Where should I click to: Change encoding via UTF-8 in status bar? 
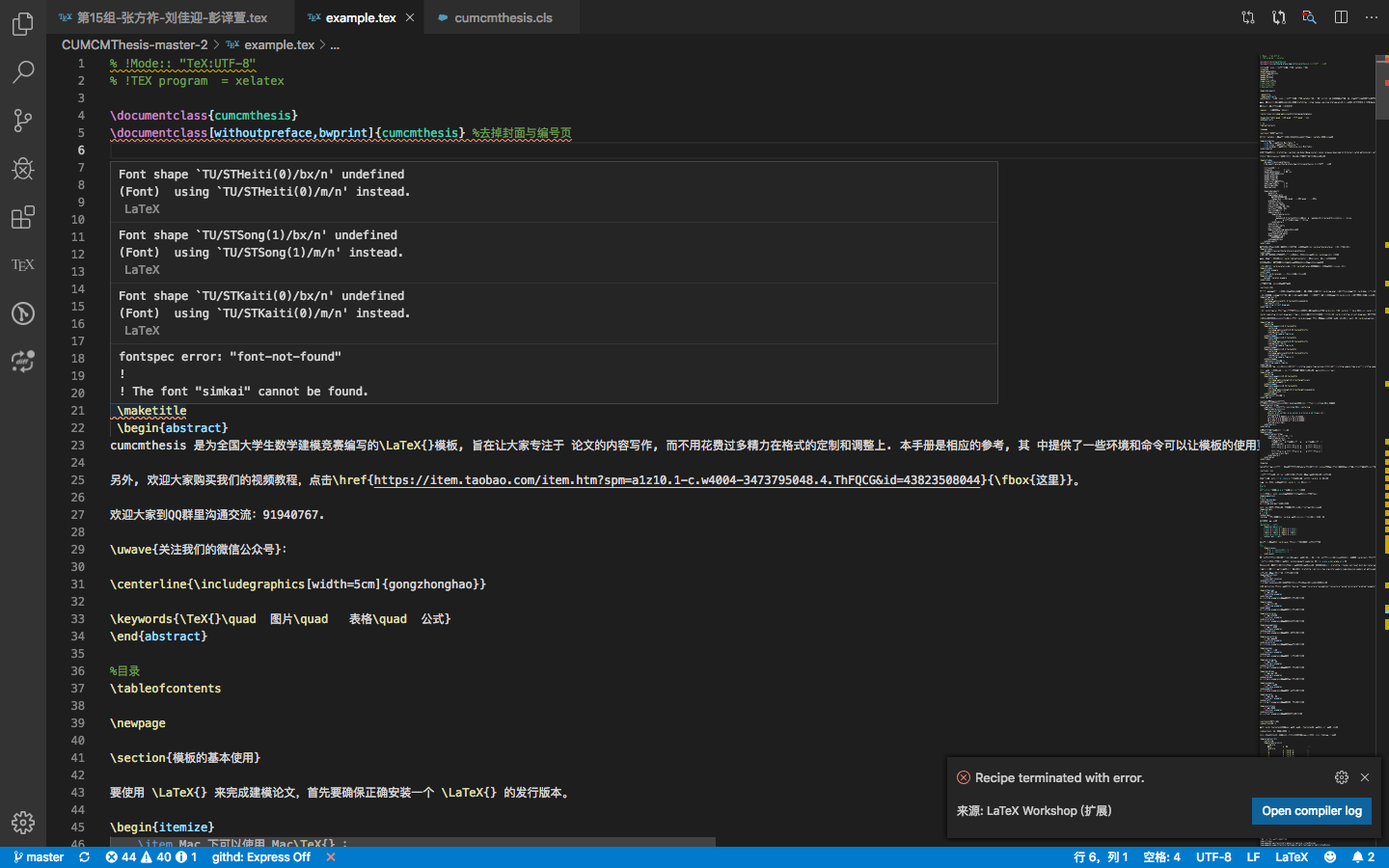click(x=1213, y=857)
